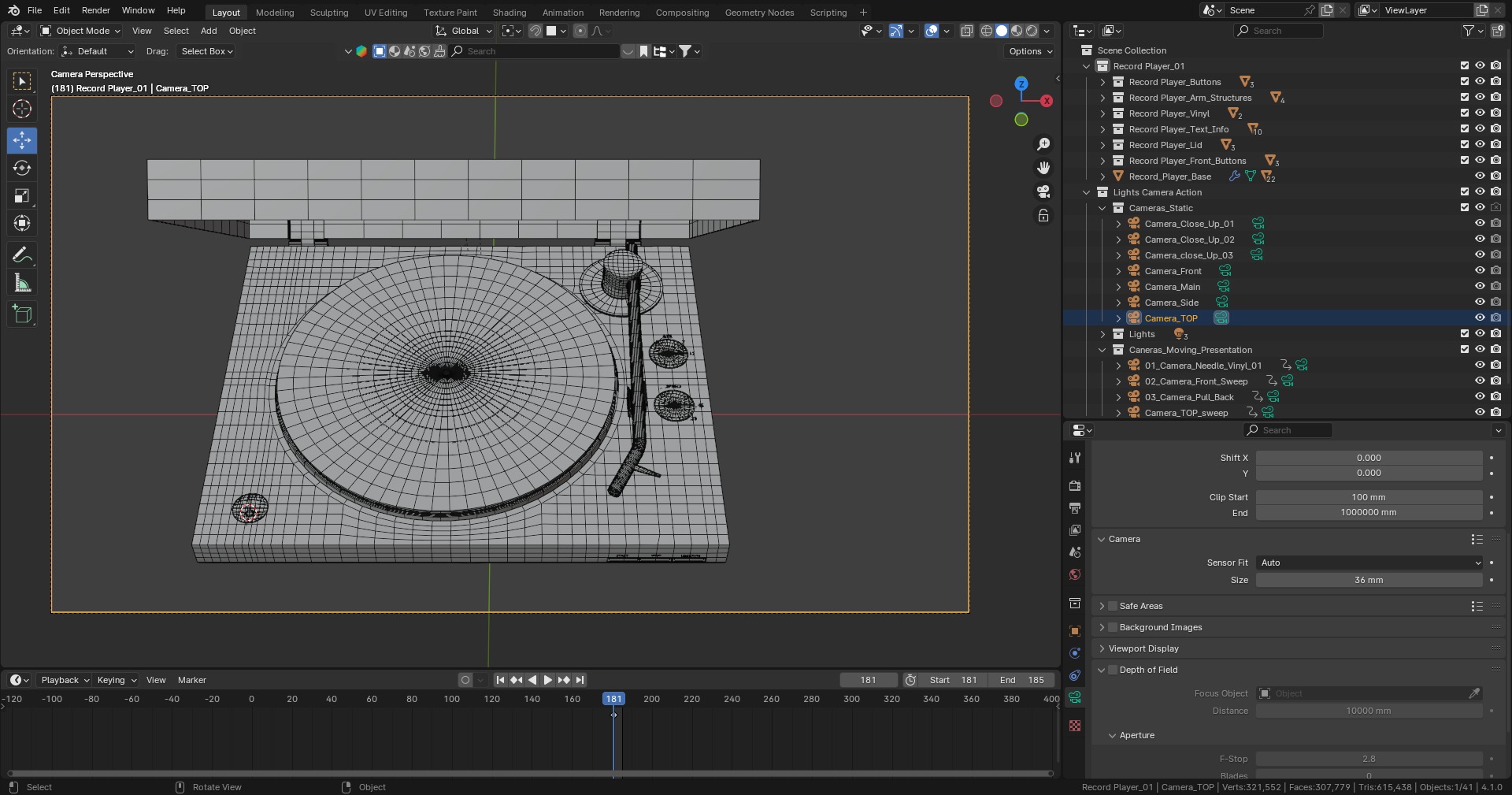Uncheck Lights Camera Action collection checkbox

[1465, 192]
